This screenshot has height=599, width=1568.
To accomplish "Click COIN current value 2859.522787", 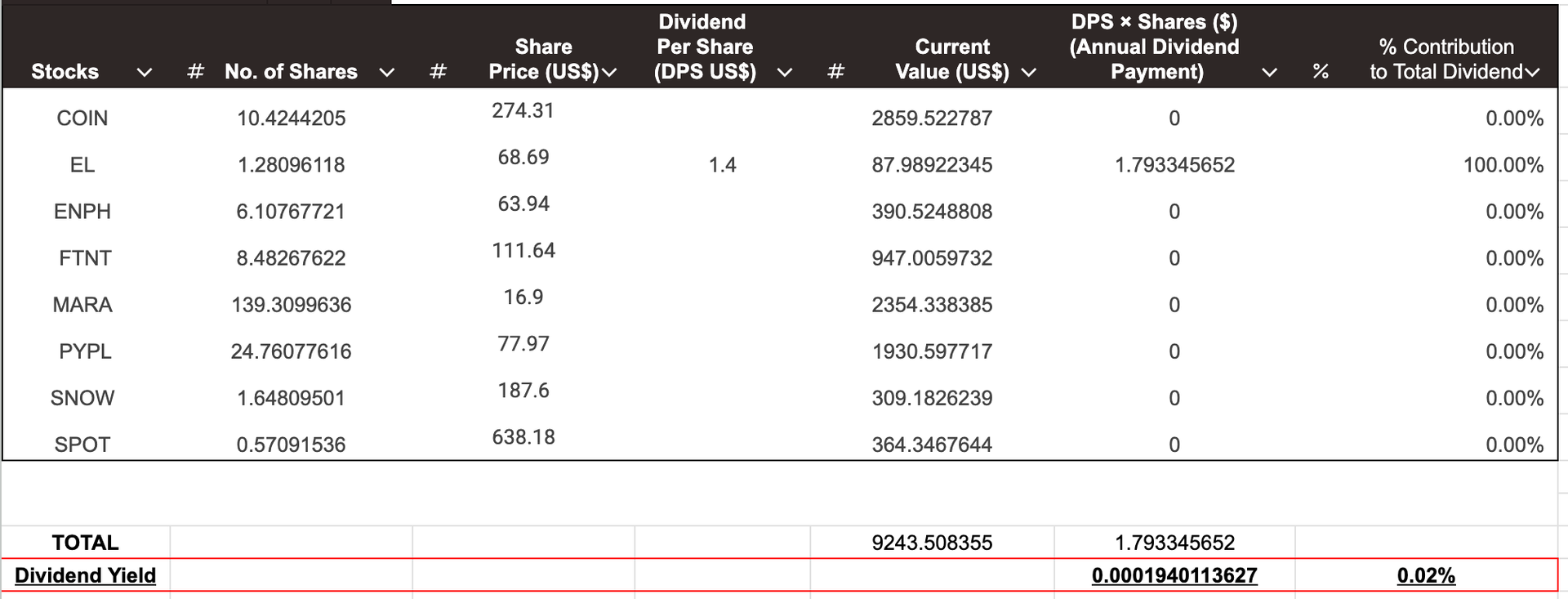I will [x=932, y=118].
